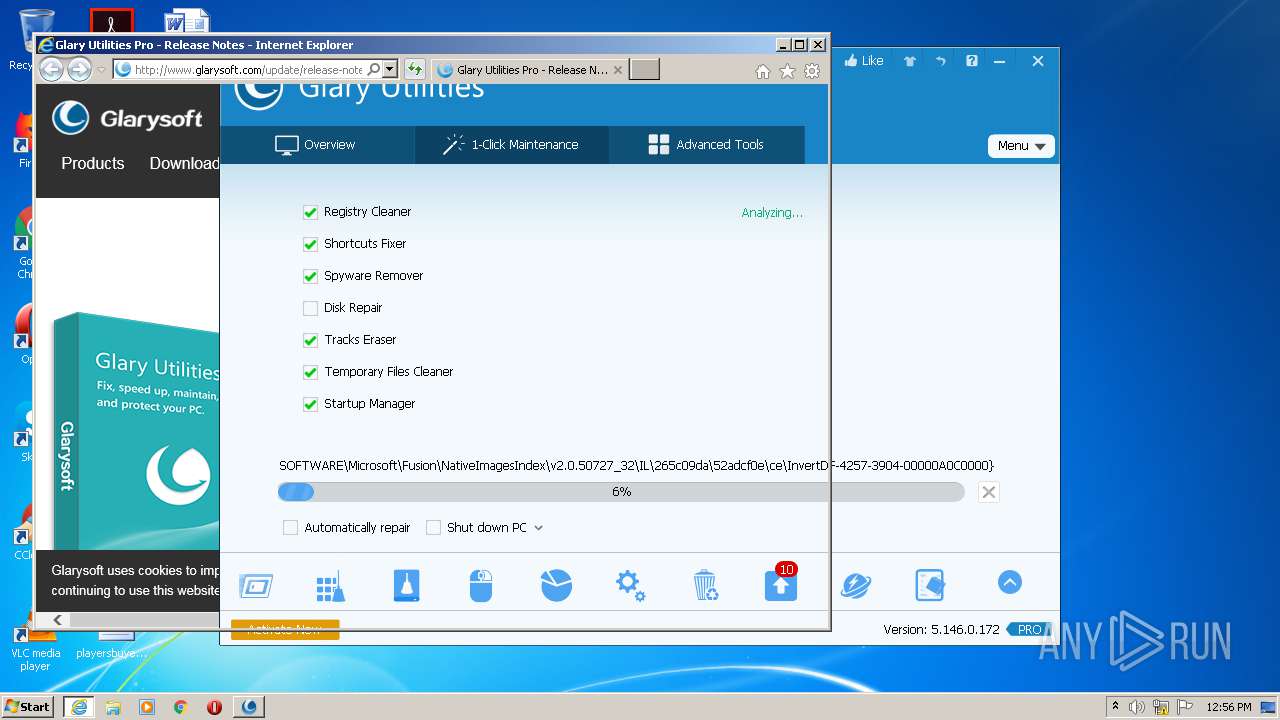Click the volume icon in system tray
The width and height of the screenshot is (1280, 720).
(1137, 707)
